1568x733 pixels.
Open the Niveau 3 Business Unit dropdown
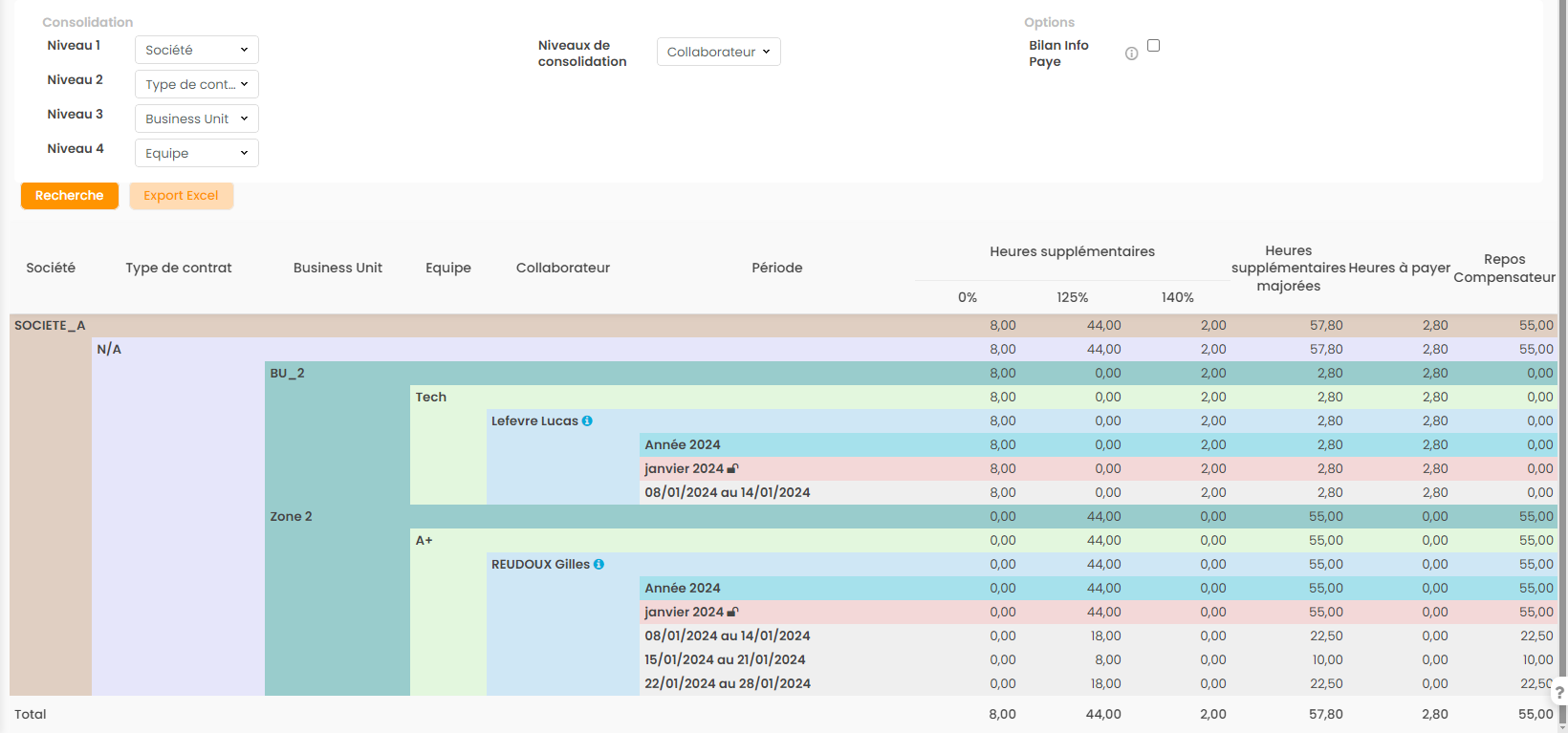coord(196,119)
